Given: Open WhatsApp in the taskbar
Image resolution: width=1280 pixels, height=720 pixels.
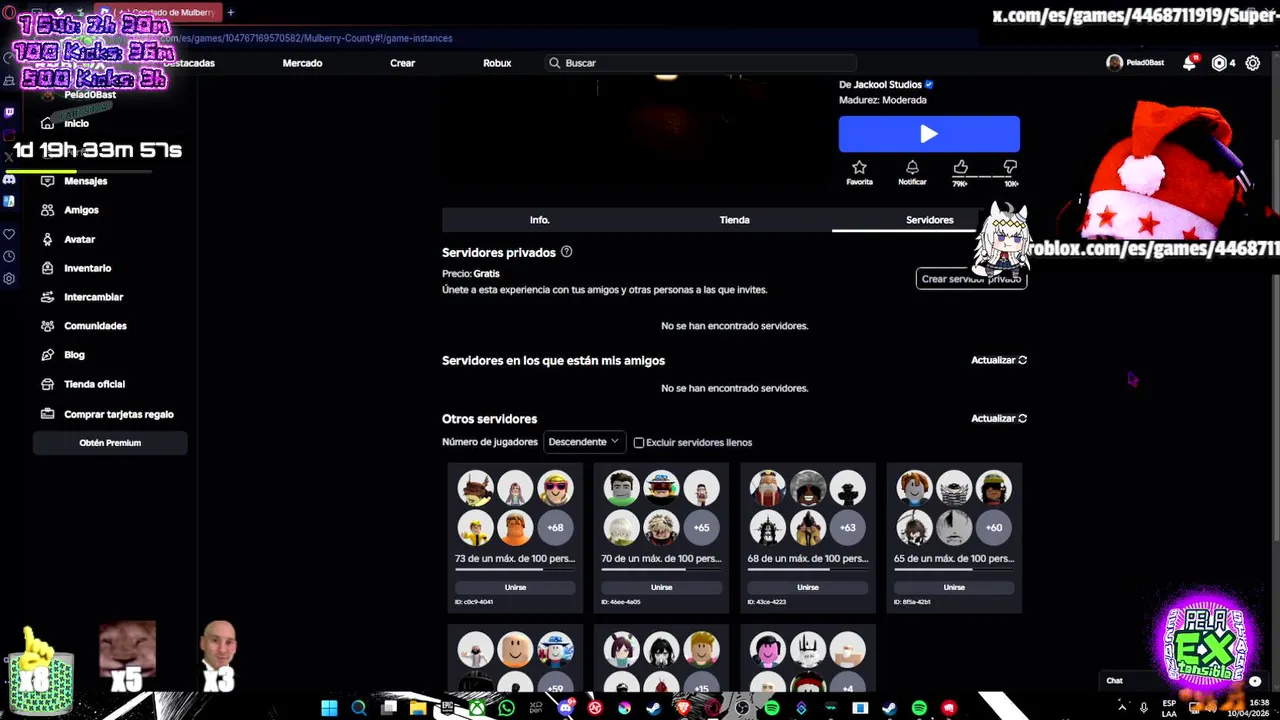Looking at the screenshot, I should tap(506, 708).
